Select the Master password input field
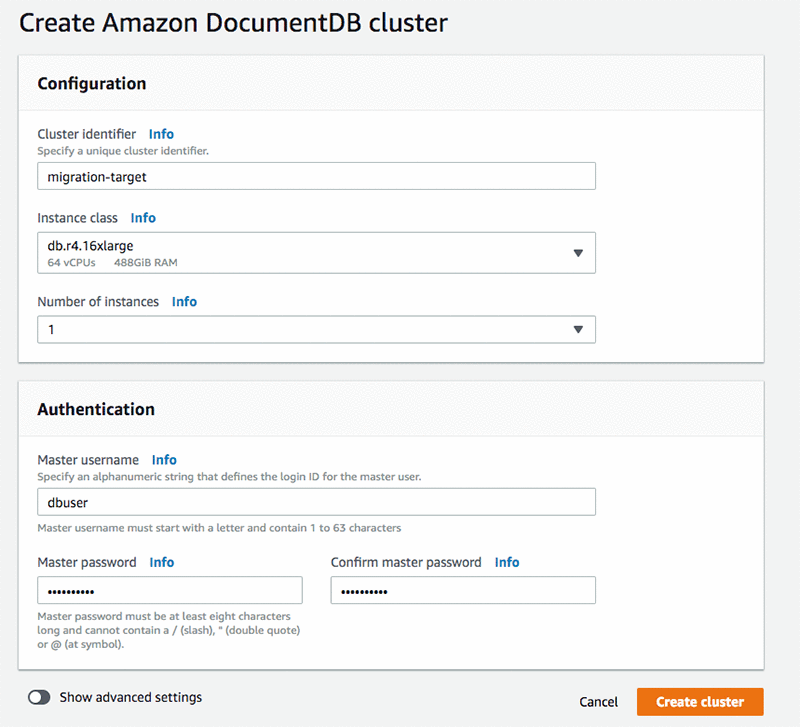800x727 pixels. point(170,591)
